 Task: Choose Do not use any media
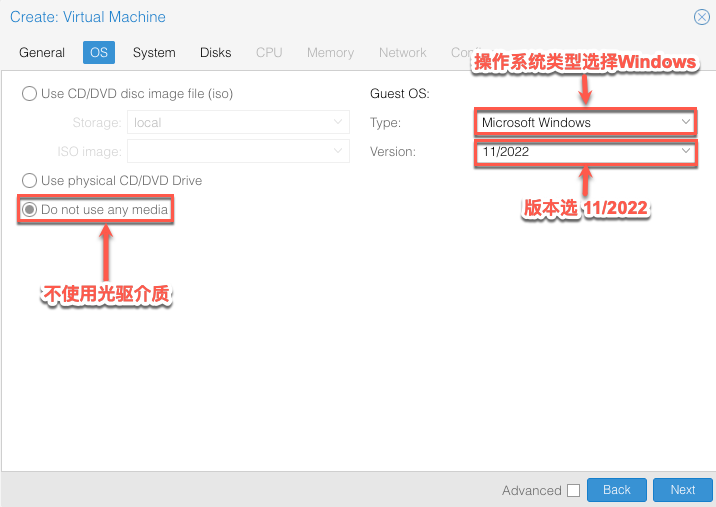(29, 210)
